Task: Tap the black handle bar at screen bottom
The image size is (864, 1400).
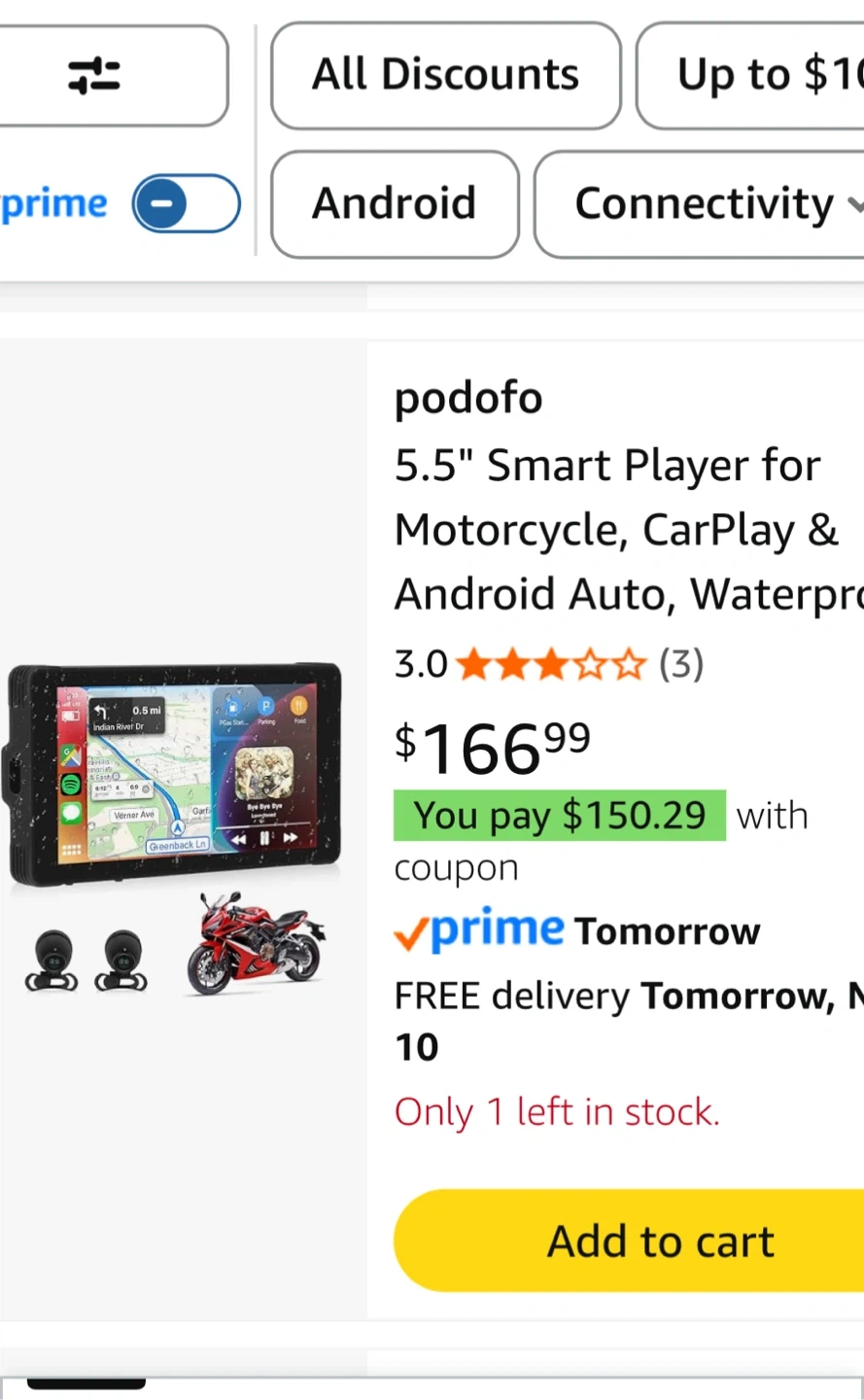Action: (x=86, y=1383)
